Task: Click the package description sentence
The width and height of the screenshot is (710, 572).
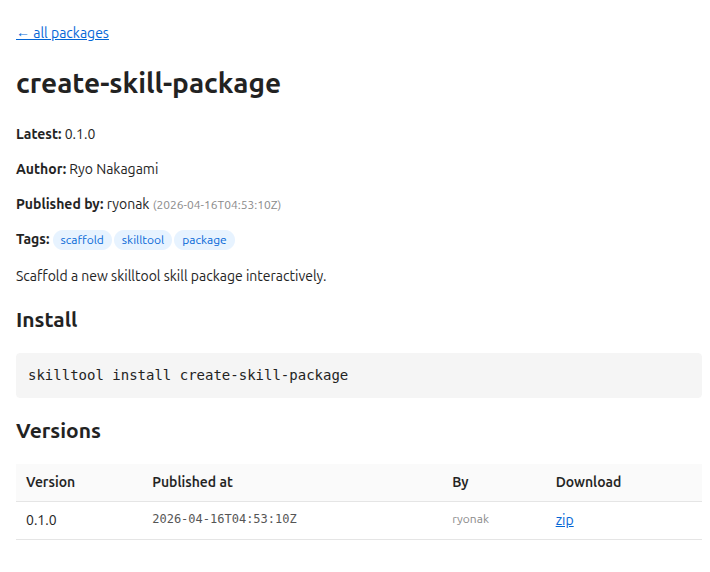Action: pyautogui.click(x=171, y=275)
